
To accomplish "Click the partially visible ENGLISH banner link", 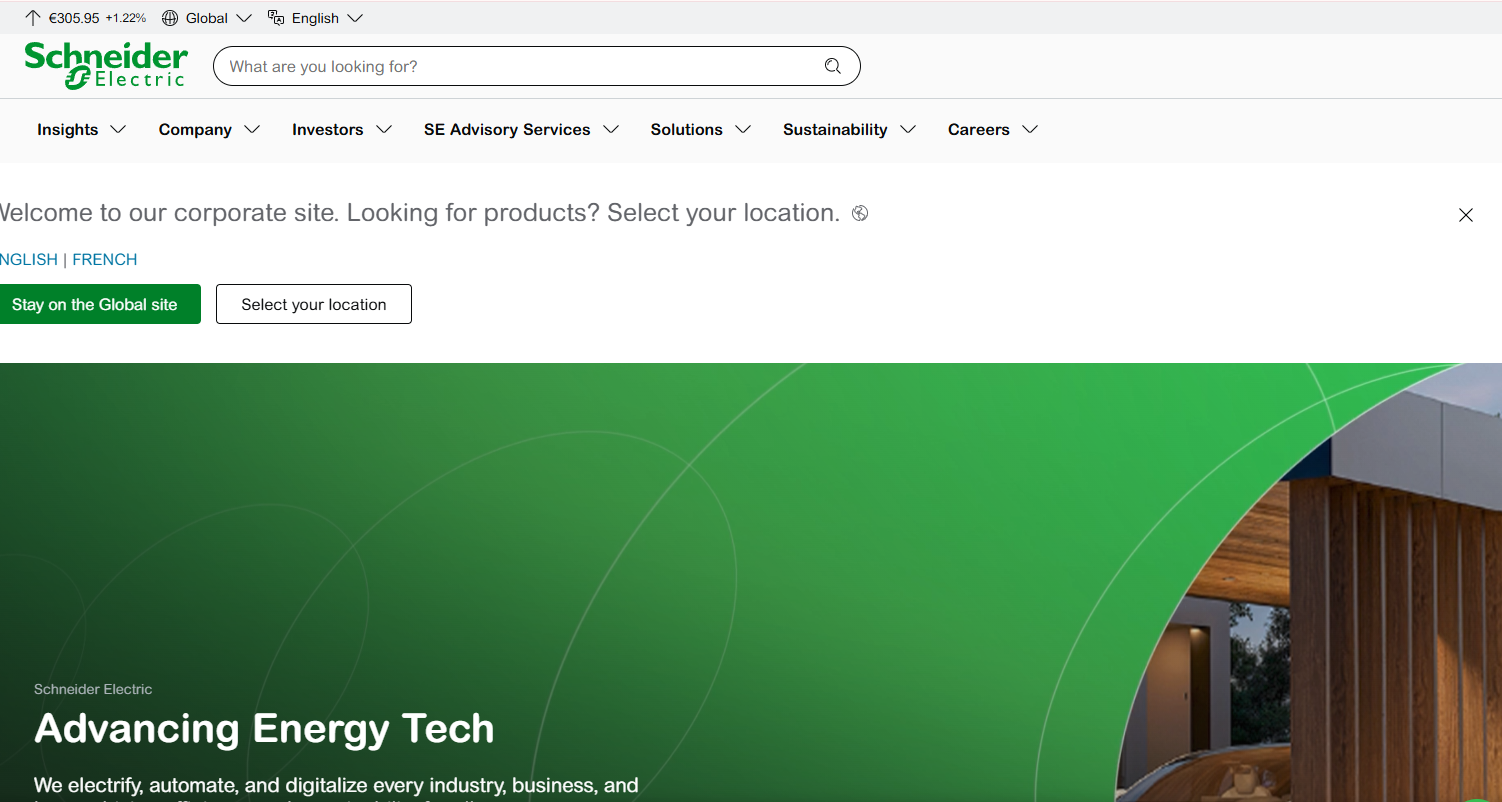I will click(29, 260).
